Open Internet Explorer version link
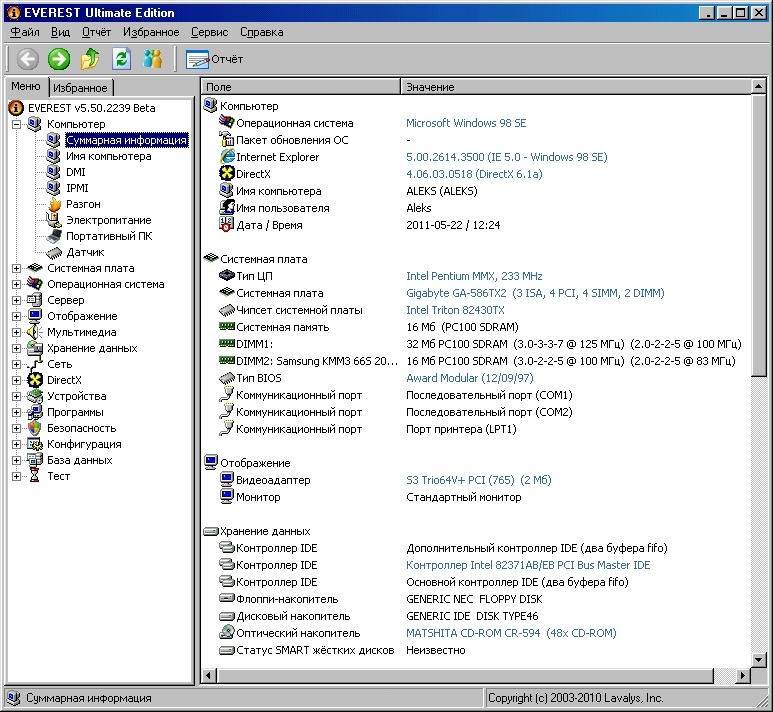 (x=506, y=157)
